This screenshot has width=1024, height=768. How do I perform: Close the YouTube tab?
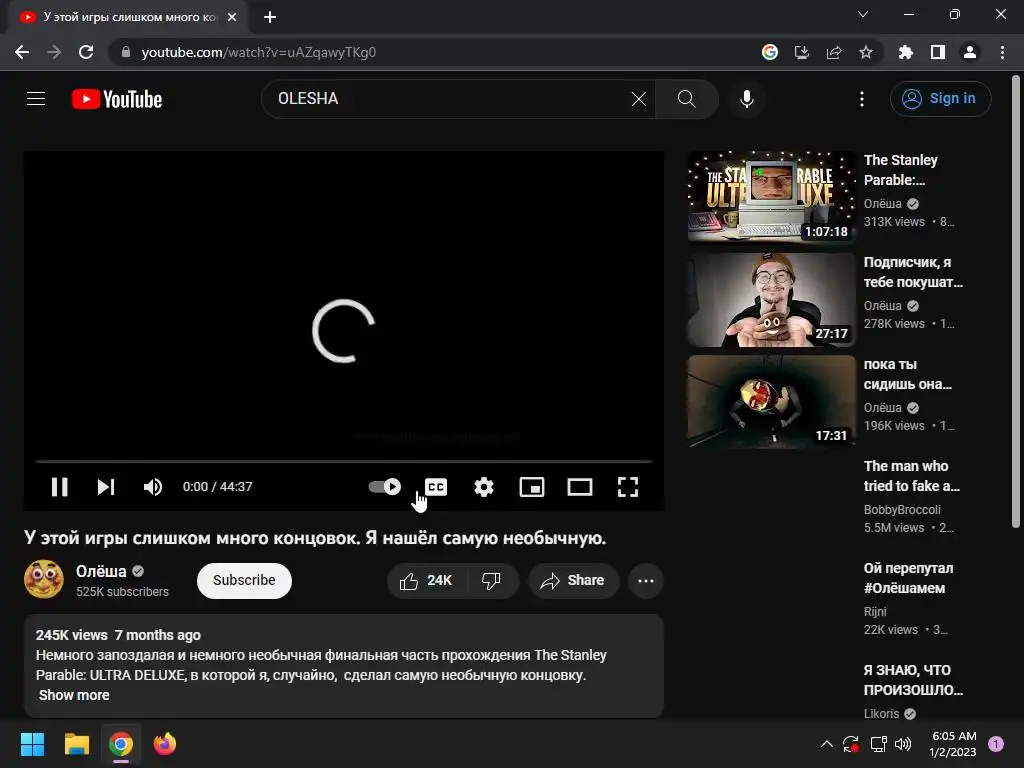click(x=232, y=17)
